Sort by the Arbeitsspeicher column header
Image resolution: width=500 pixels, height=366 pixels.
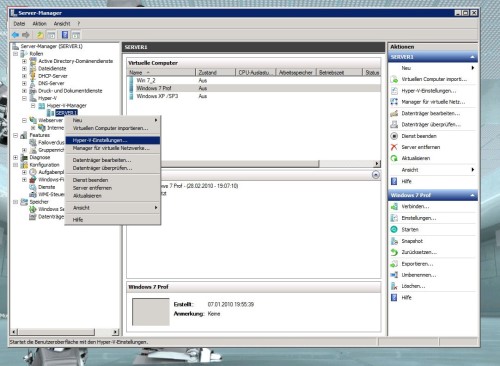pyautogui.click(x=296, y=72)
